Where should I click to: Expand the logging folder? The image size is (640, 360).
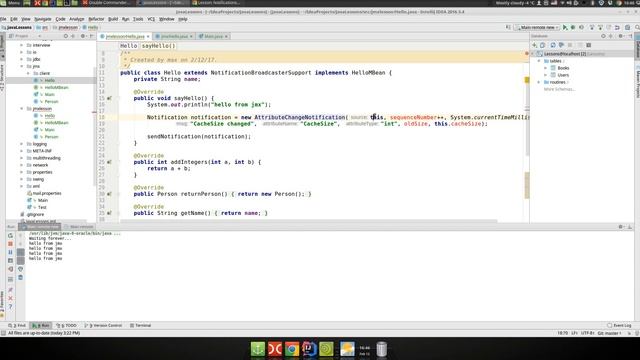click(x=22, y=144)
